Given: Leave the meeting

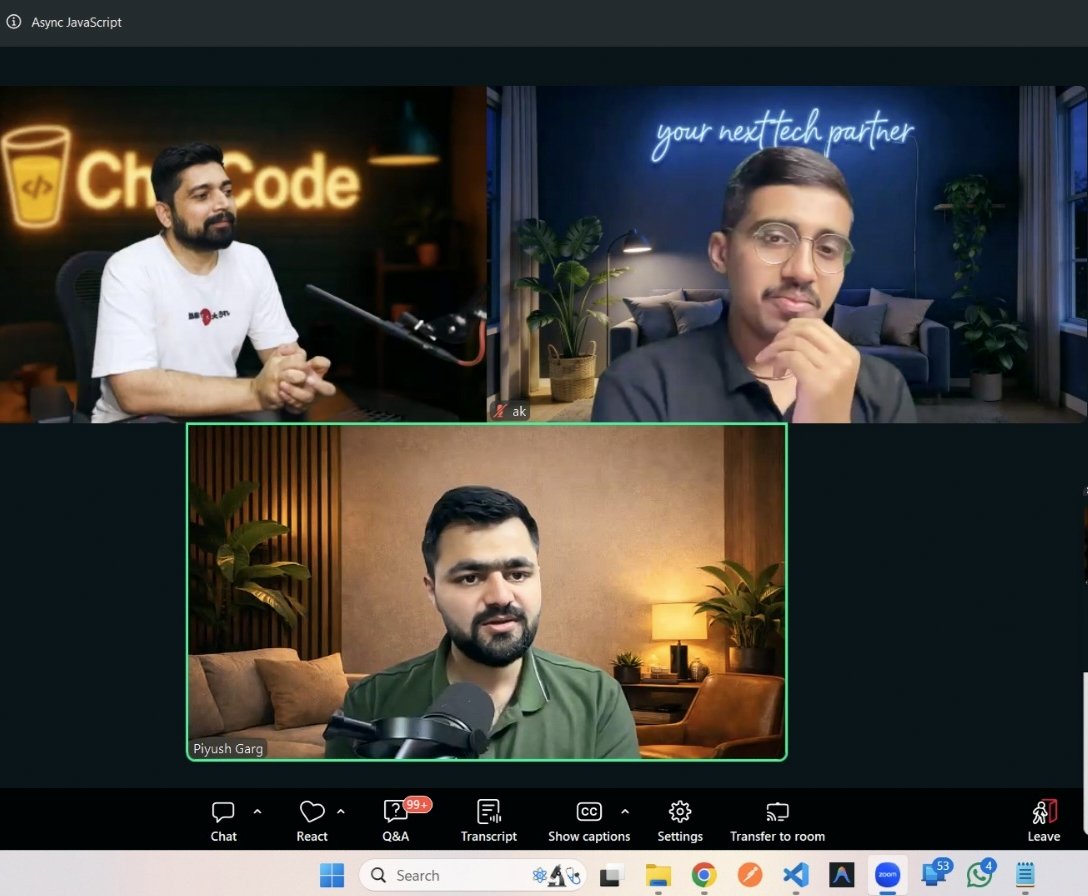Looking at the screenshot, I should click(x=1044, y=821).
